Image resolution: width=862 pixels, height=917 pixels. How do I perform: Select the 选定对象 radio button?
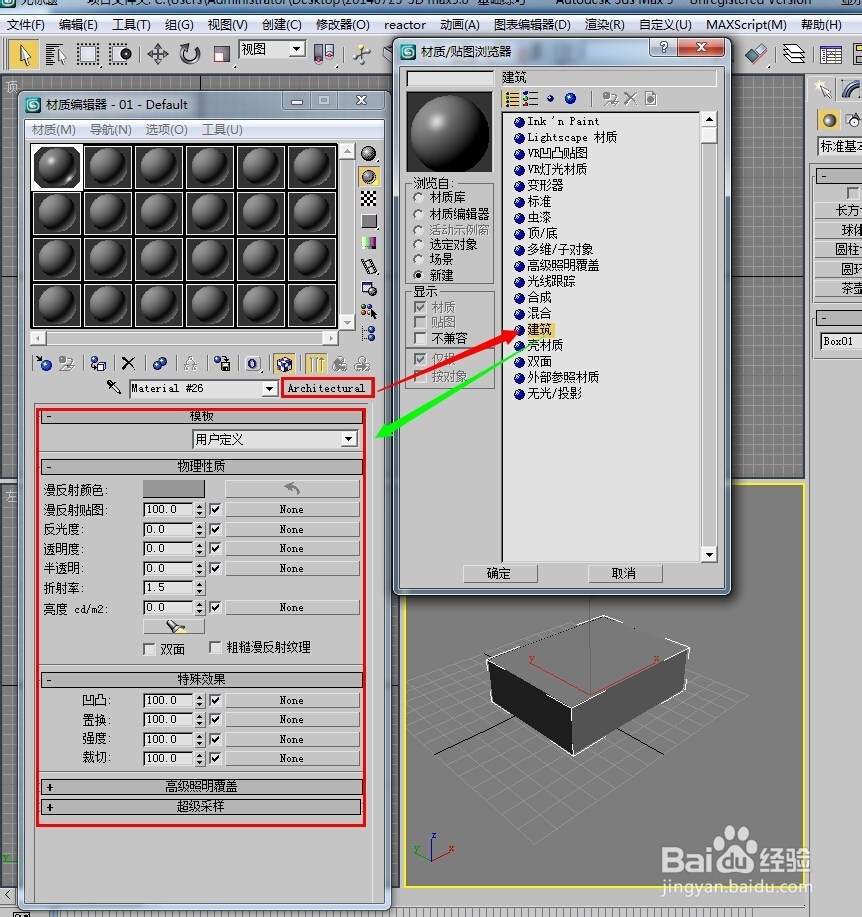418,244
